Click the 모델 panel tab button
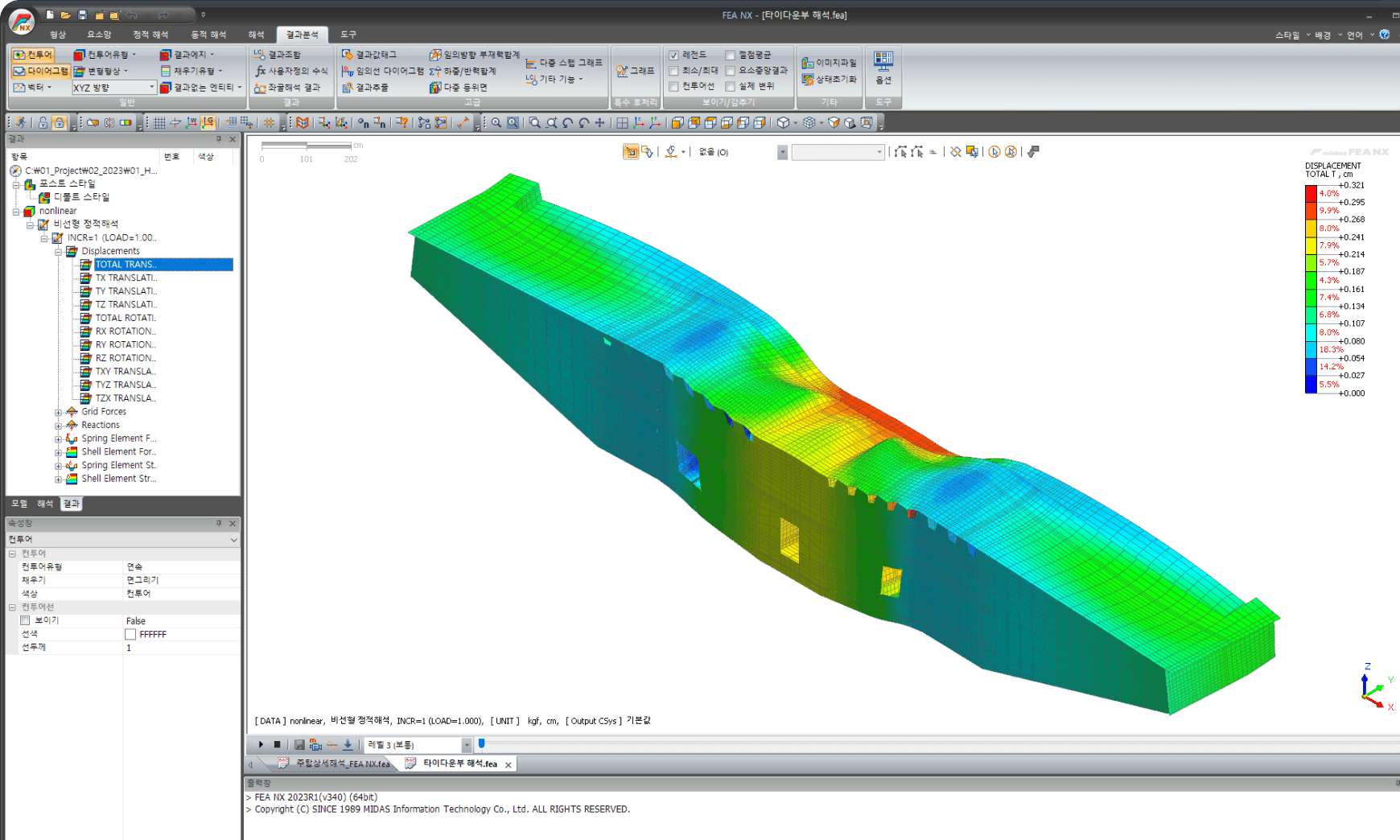 pos(19,504)
